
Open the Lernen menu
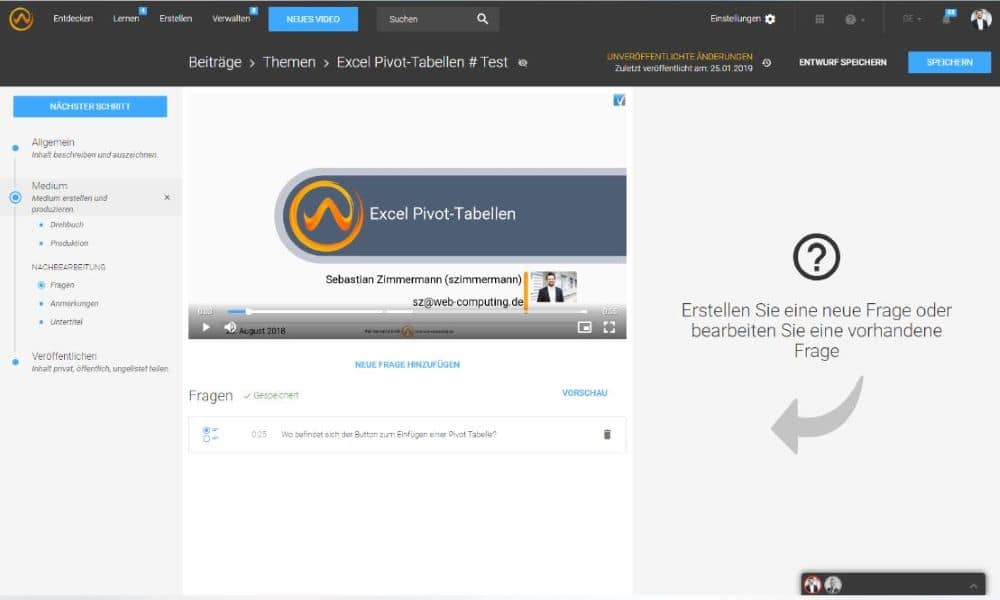pos(126,18)
